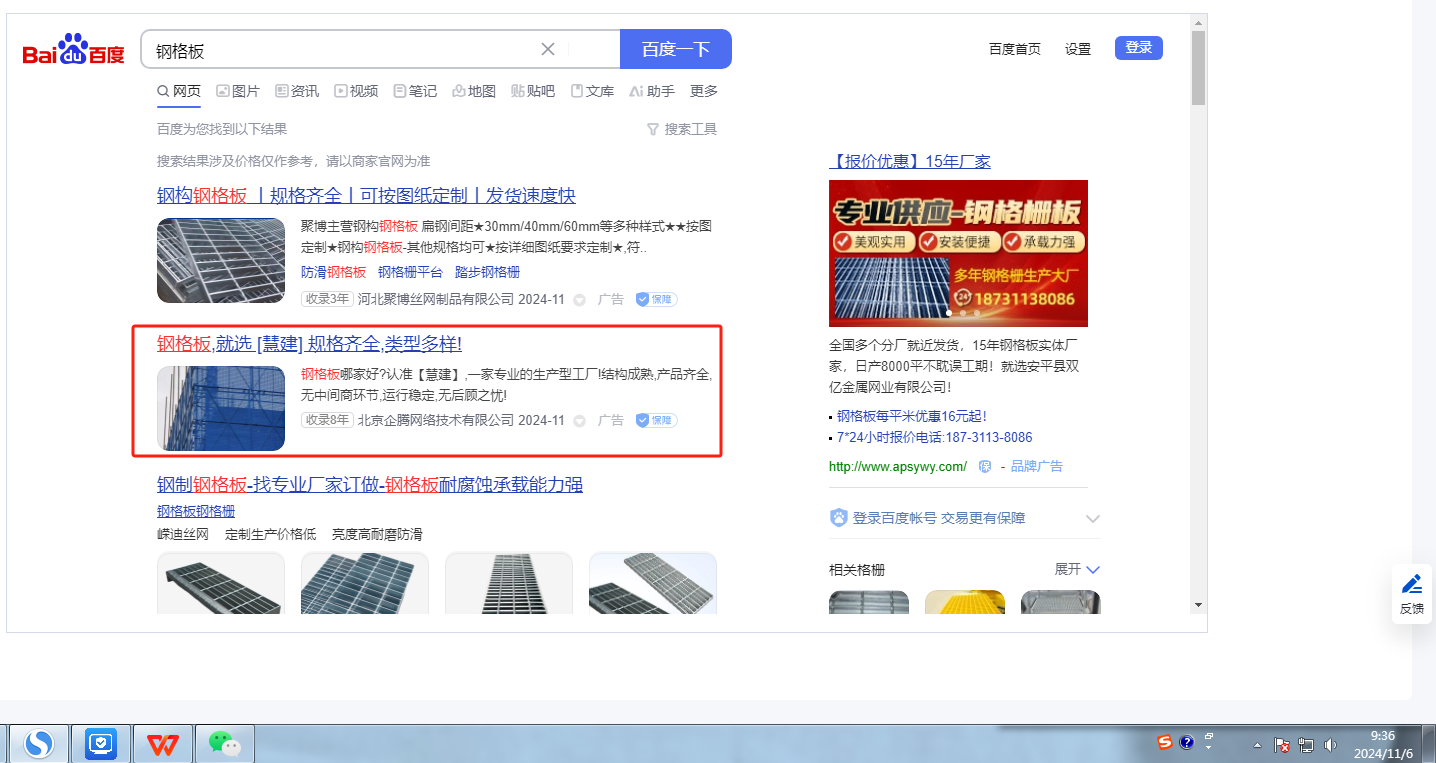1436x763 pixels.
Task: Click the thumbnail of the 聚博 steel grating result
Action: point(221,260)
